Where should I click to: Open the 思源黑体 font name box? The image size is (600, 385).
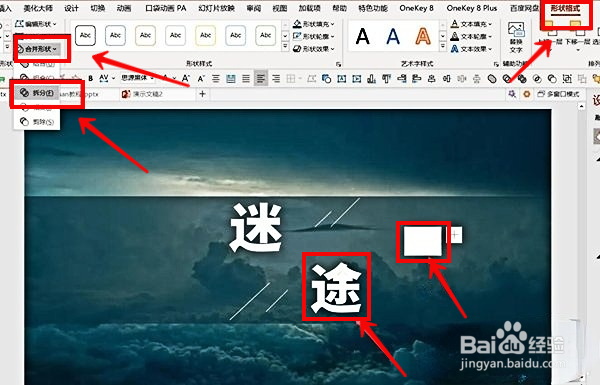[x=137, y=78]
